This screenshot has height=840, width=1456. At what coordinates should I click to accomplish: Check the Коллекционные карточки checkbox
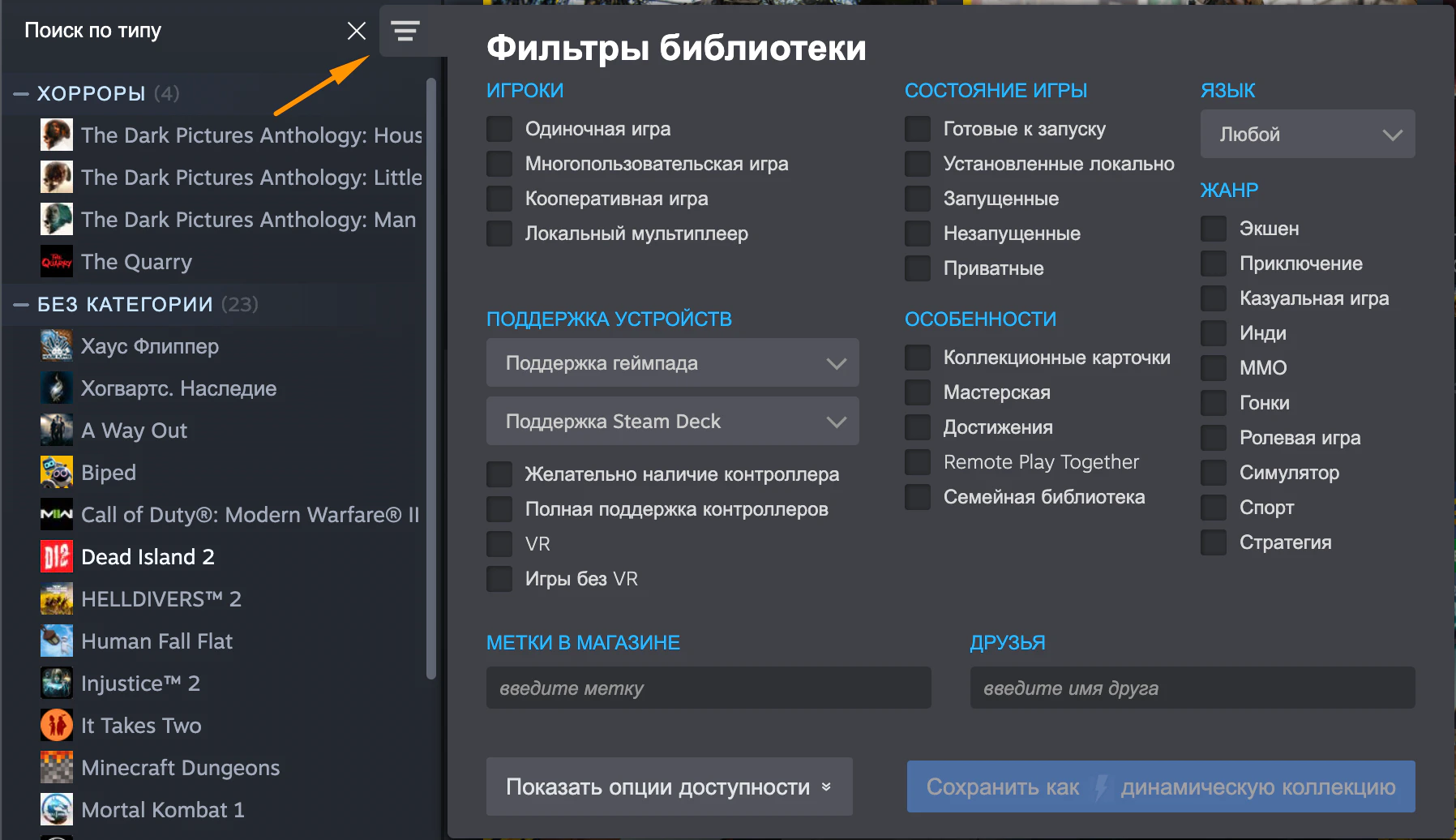click(x=918, y=358)
